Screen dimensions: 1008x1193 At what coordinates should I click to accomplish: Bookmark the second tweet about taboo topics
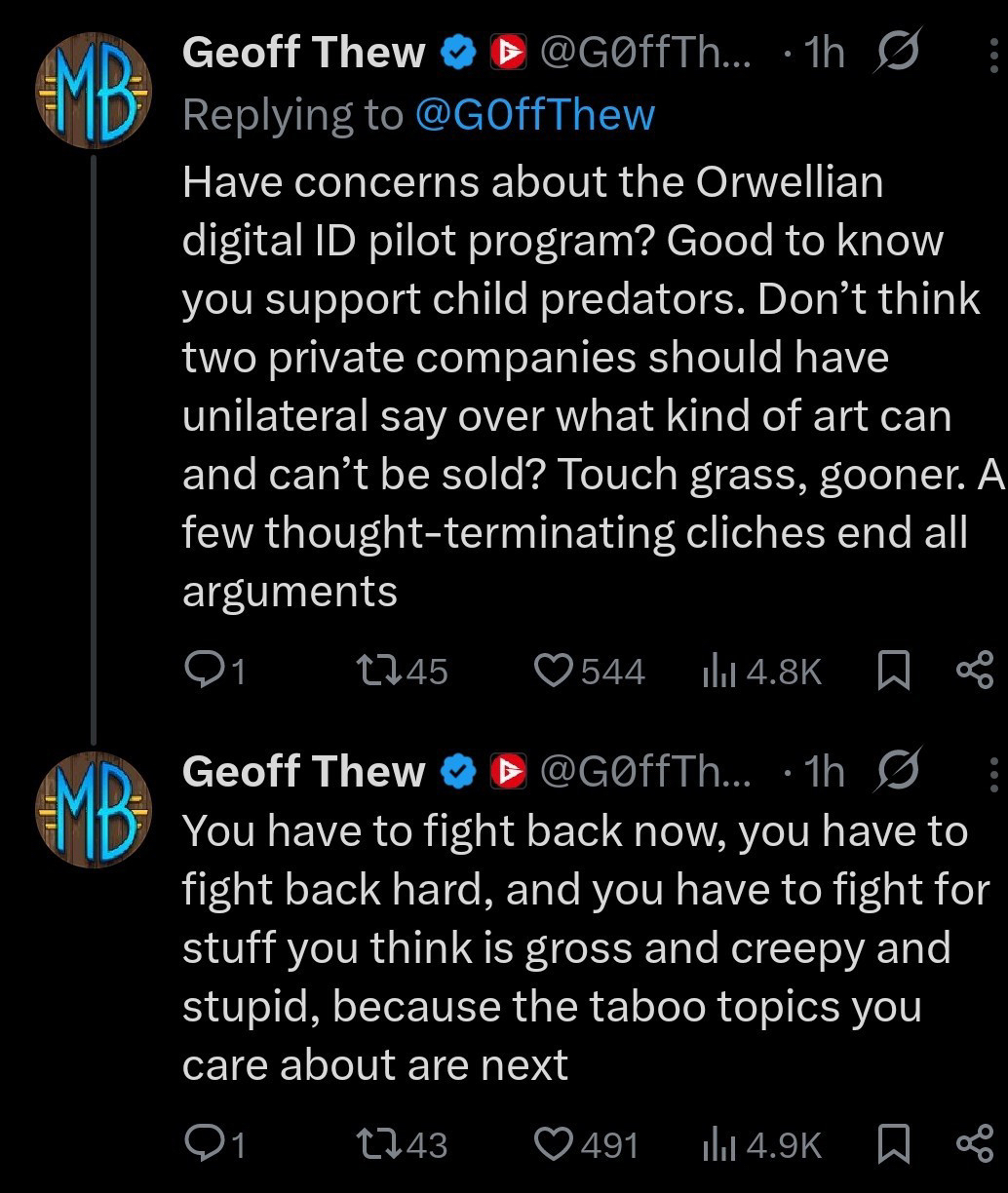894,1144
